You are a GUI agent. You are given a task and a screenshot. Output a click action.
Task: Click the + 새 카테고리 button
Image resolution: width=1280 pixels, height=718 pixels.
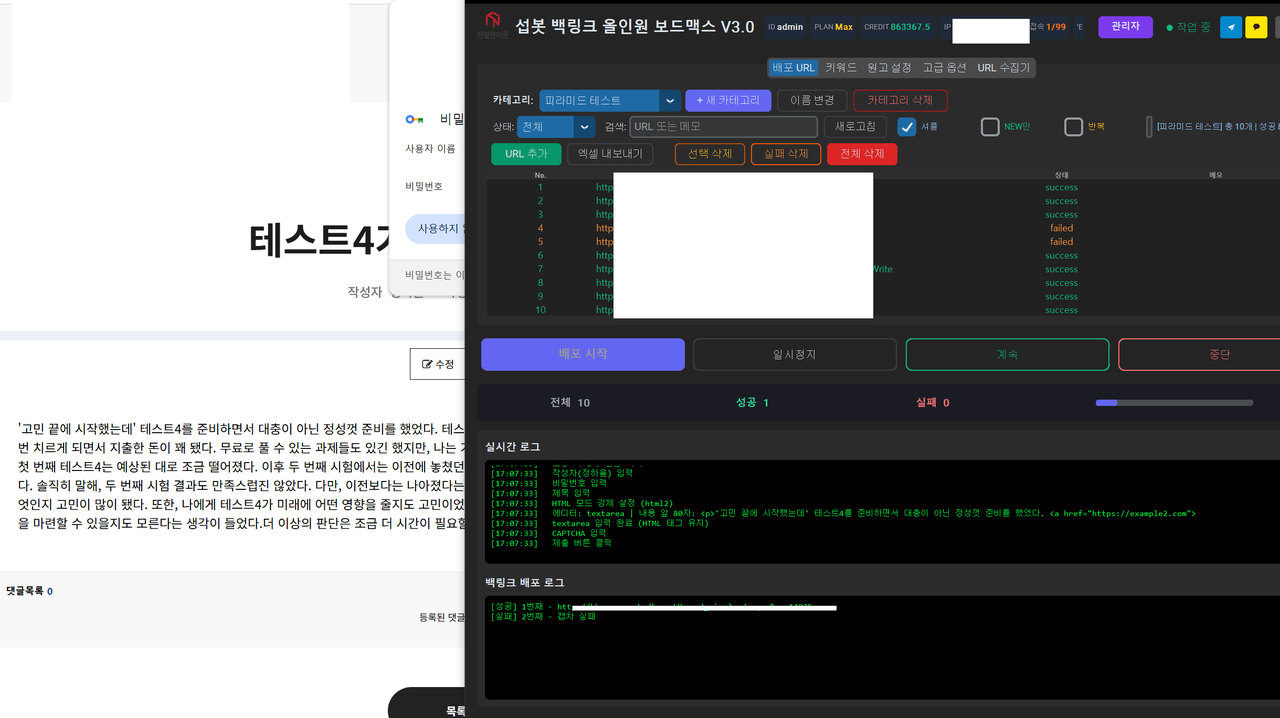point(728,101)
